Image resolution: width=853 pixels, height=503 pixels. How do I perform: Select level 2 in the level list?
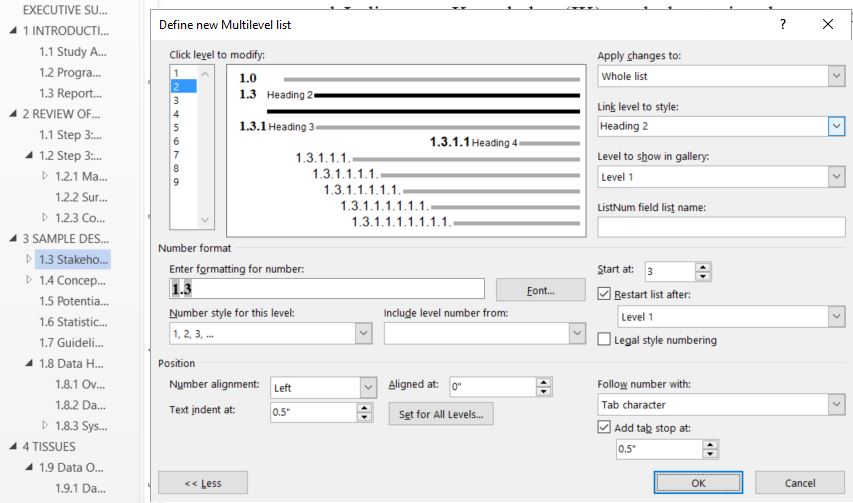tap(183, 86)
